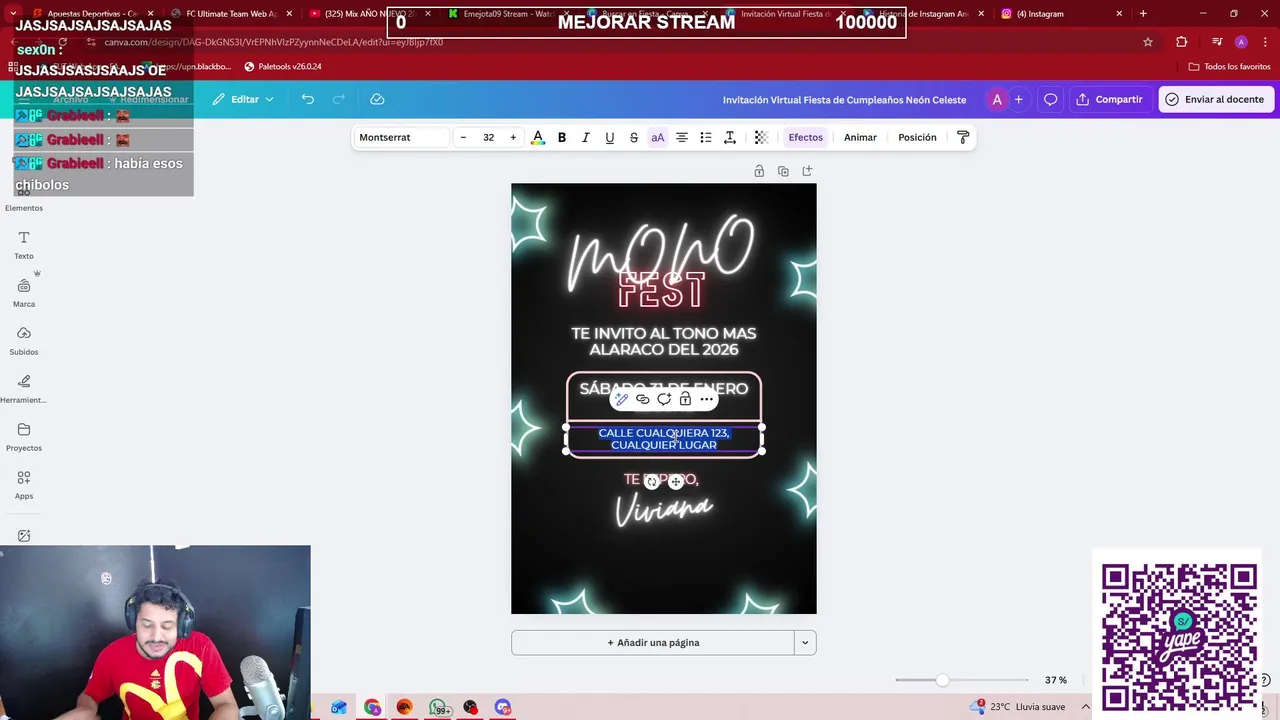
Task: Toggle uppercase aA text option
Action: pyautogui.click(x=658, y=137)
